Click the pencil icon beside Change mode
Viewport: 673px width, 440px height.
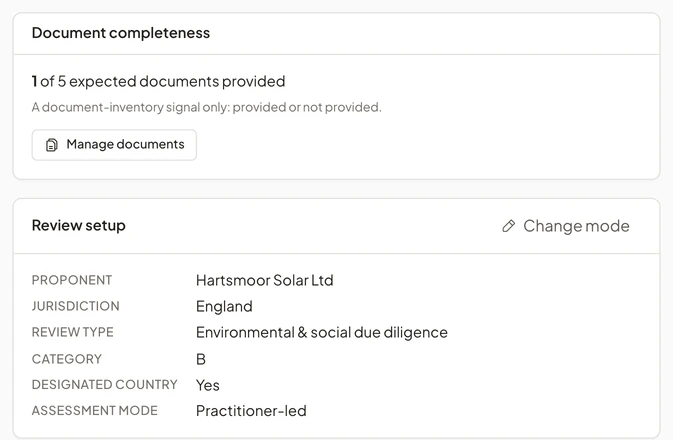coord(509,226)
